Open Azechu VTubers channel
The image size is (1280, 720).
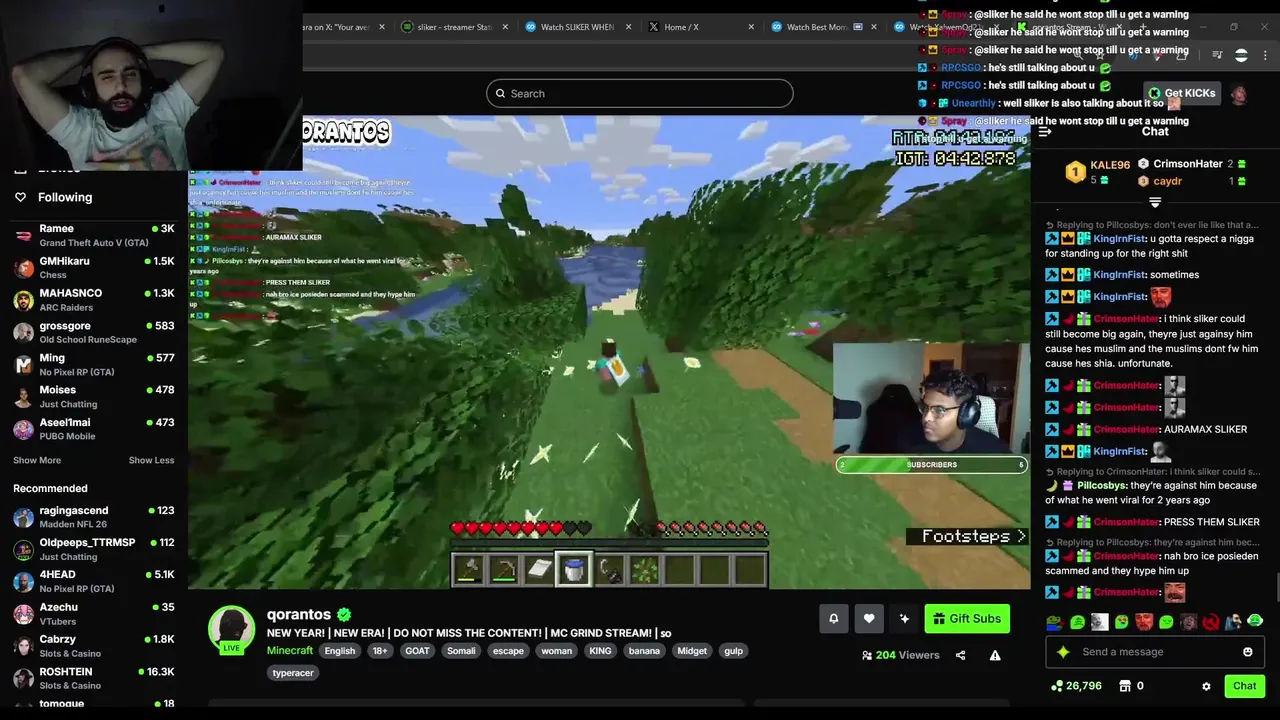coord(94,614)
